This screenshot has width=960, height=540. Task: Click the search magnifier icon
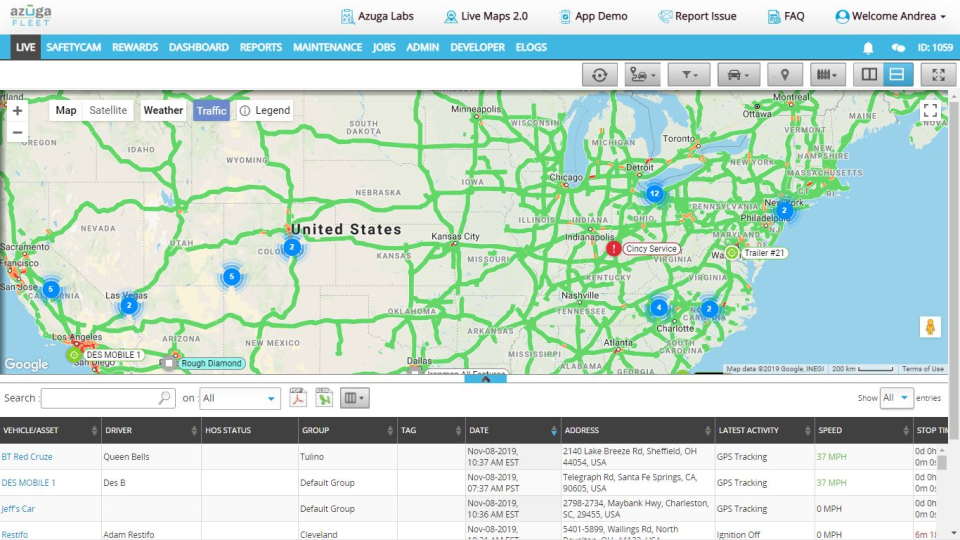coord(164,398)
